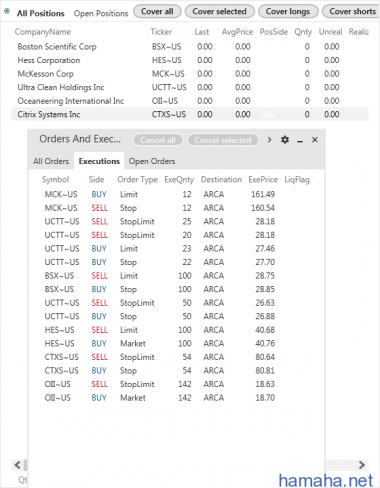Sort positions by Qnty column header

(x=303, y=32)
